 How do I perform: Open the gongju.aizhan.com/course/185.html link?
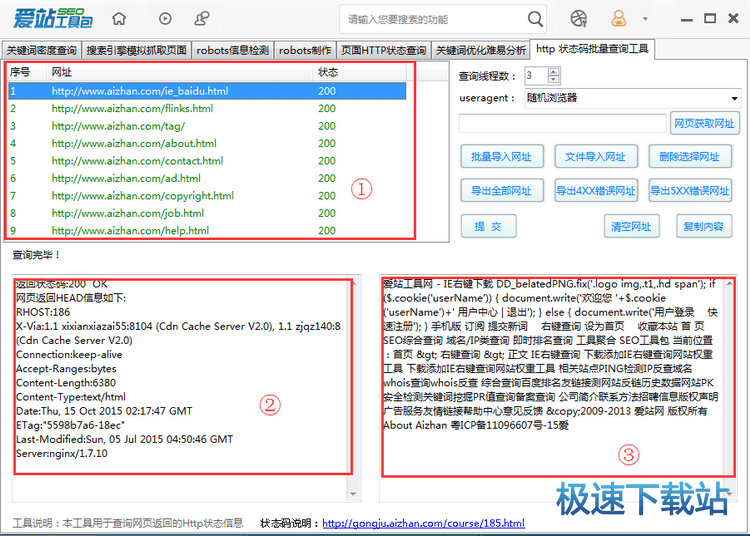coord(423,524)
